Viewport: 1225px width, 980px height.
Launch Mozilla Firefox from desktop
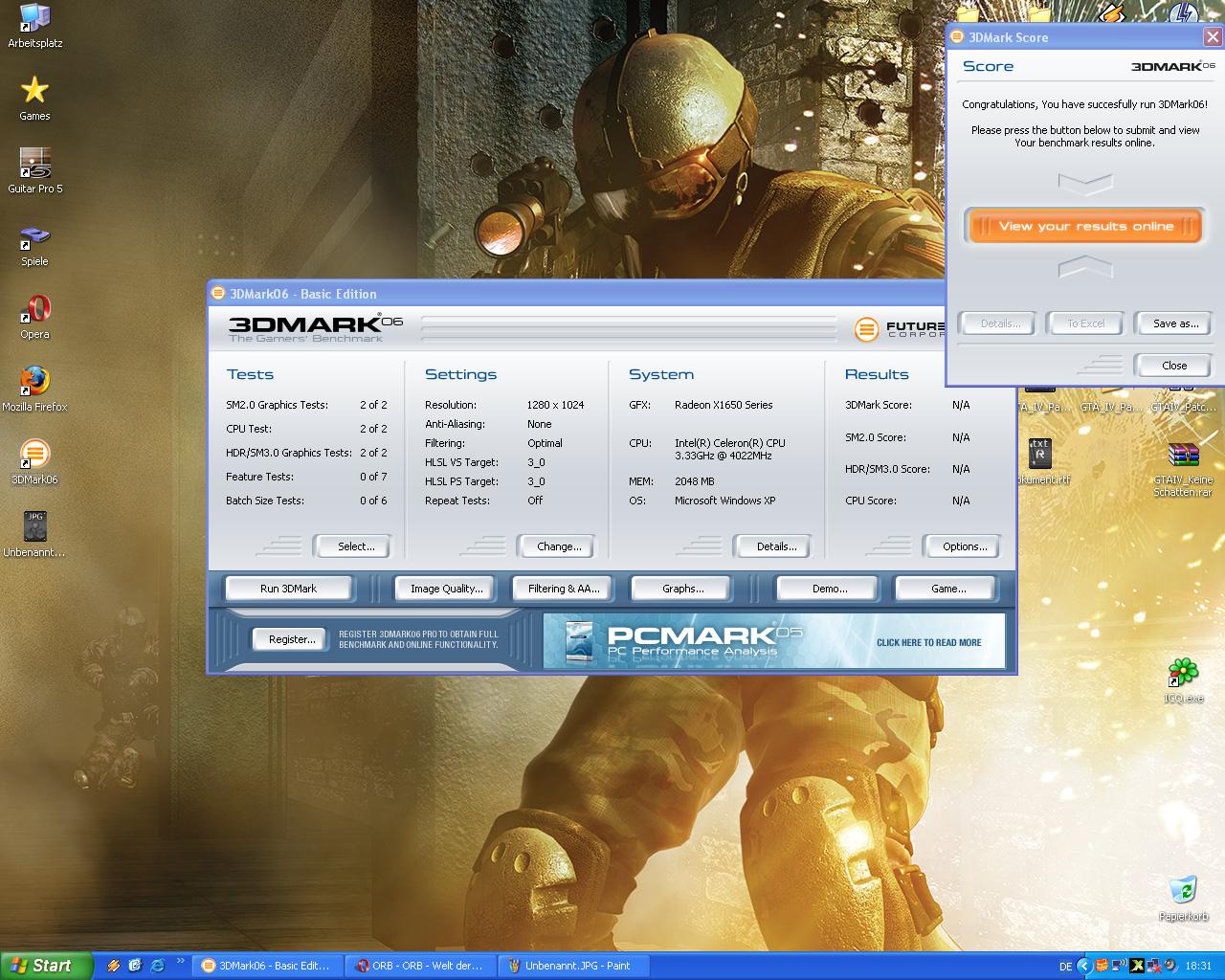pyautogui.click(x=34, y=382)
